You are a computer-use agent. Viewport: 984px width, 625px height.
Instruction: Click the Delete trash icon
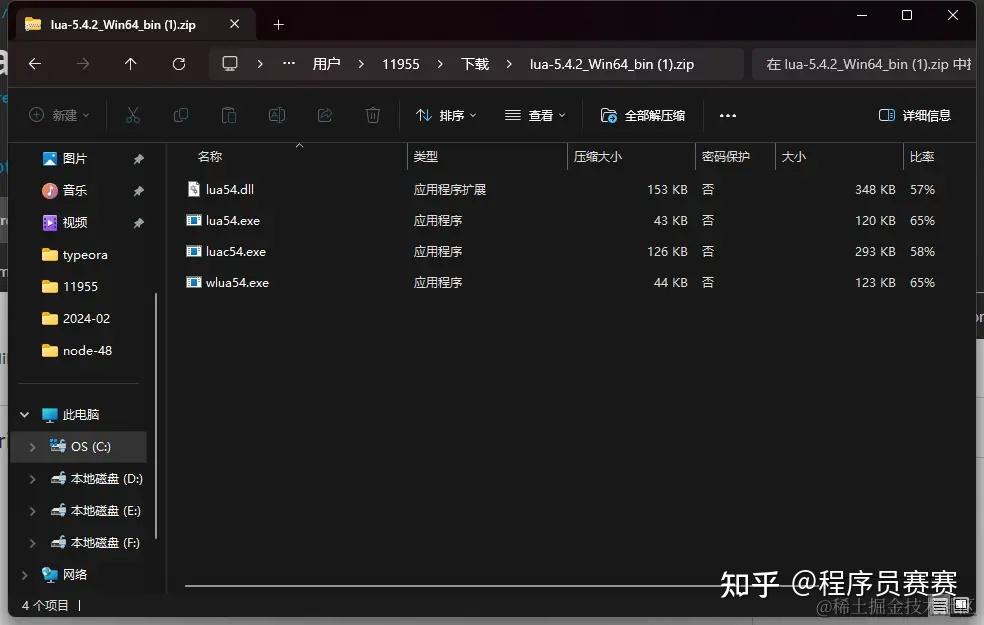[x=372, y=115]
